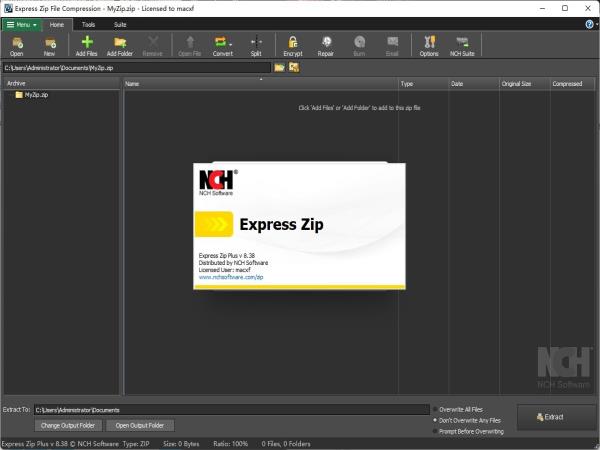Click the yellow Express Zip arrow icon
The width and height of the screenshot is (600, 450).
pyautogui.click(x=214, y=224)
